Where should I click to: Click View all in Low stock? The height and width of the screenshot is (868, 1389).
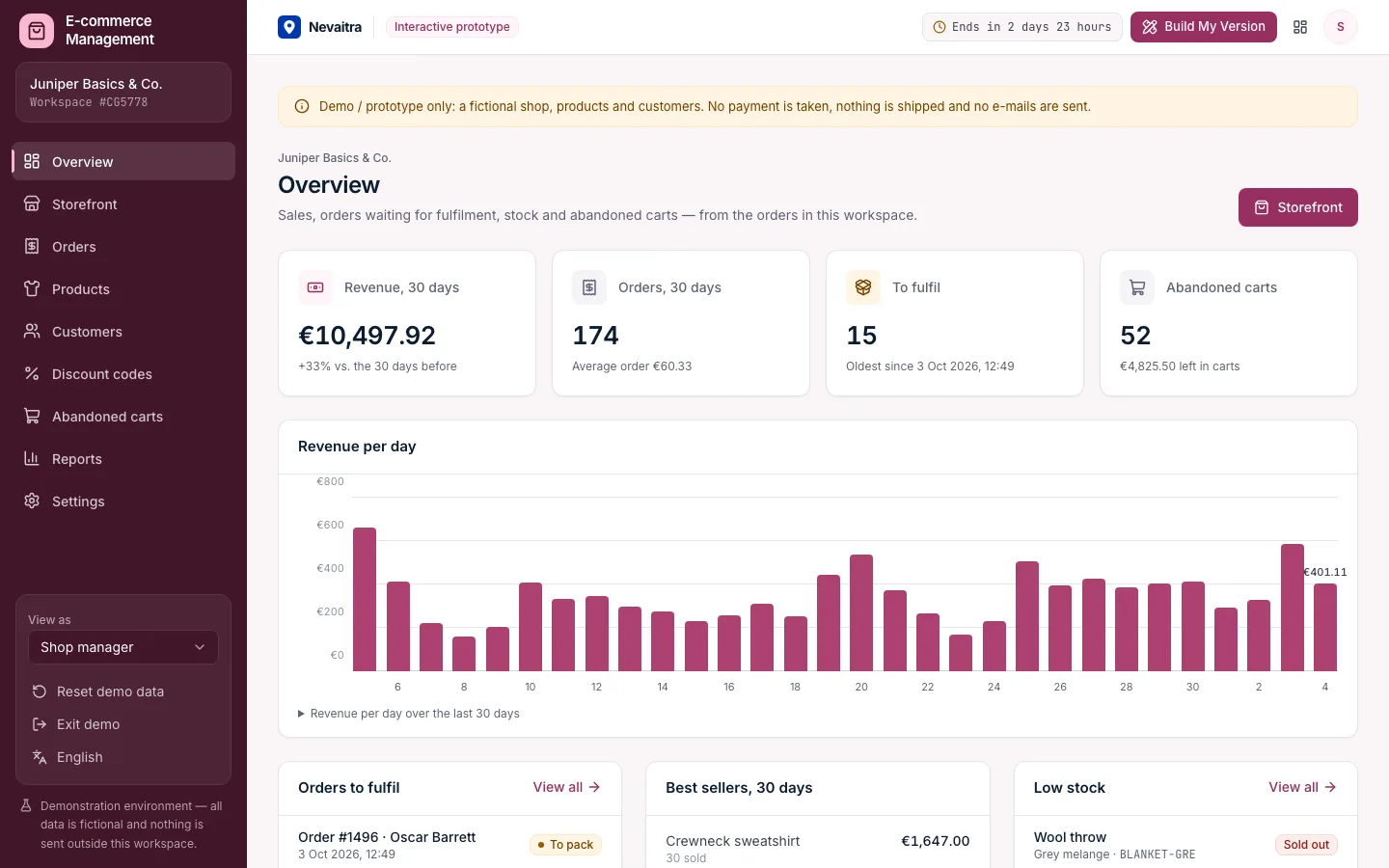1302,787
